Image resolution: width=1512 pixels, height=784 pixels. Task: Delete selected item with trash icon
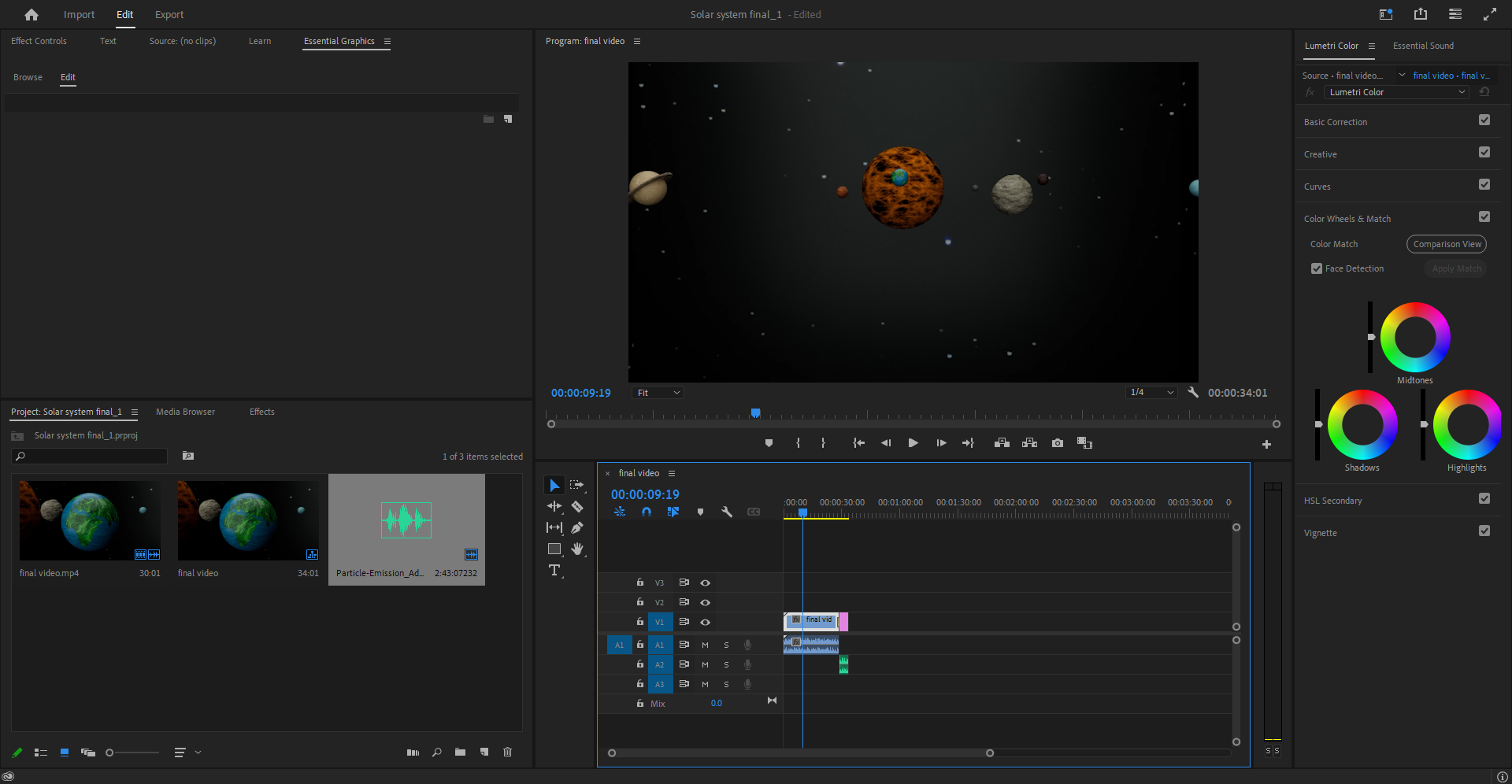(507, 753)
